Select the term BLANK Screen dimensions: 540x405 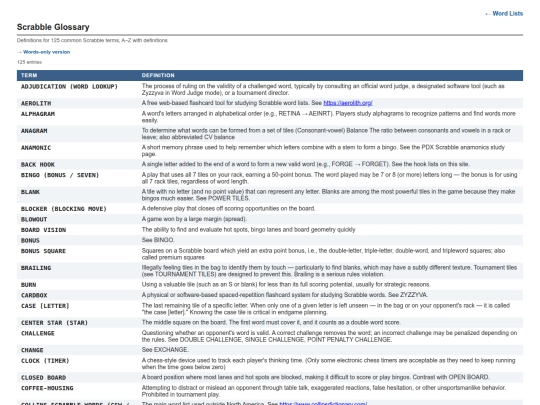(x=30, y=192)
